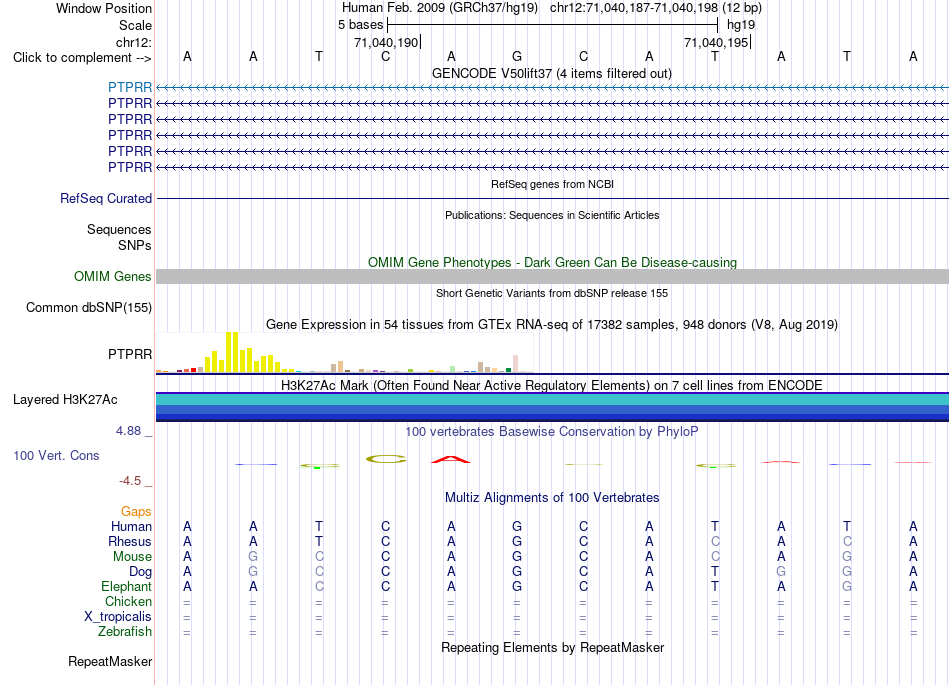Viewport: 950px width, 685px height.
Task: Click the PTPRR label beside the GTEx chart
Action: coord(130,354)
